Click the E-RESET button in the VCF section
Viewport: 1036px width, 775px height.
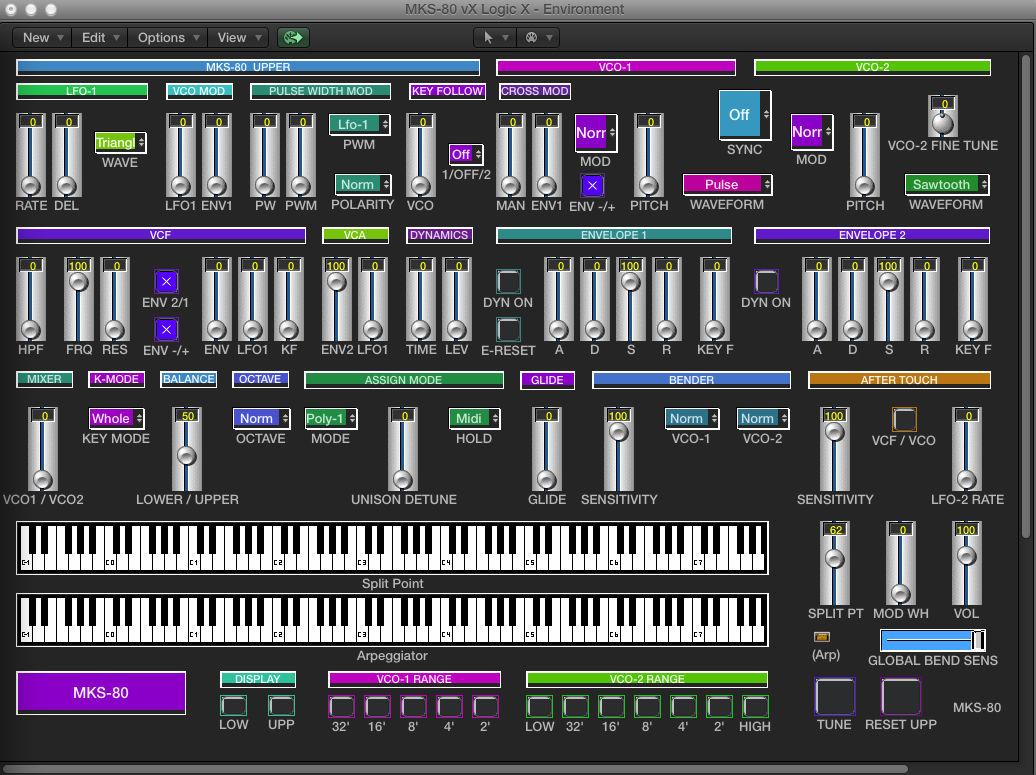click(509, 326)
